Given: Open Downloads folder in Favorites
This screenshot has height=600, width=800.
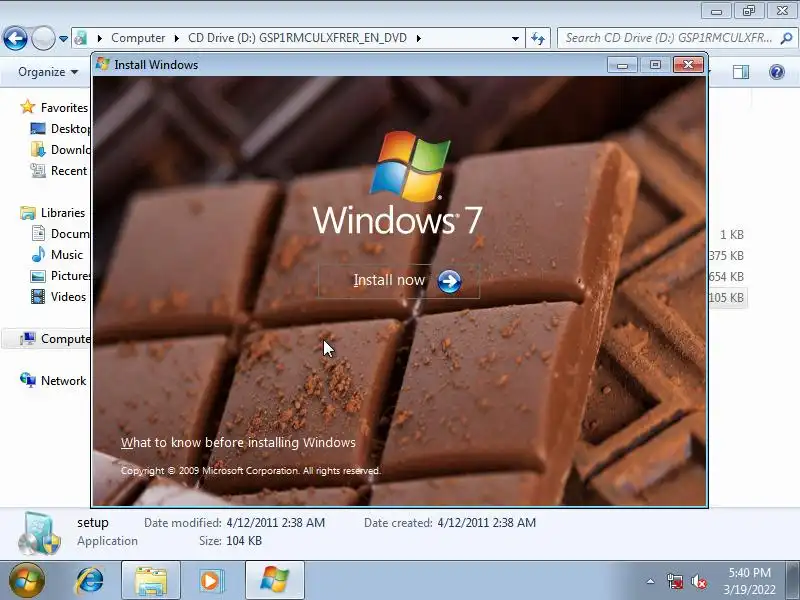Looking at the screenshot, I should tap(70, 149).
